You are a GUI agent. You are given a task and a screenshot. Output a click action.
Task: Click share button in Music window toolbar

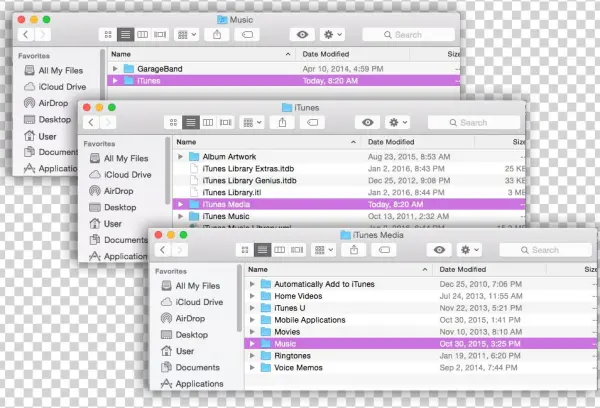click(217, 35)
